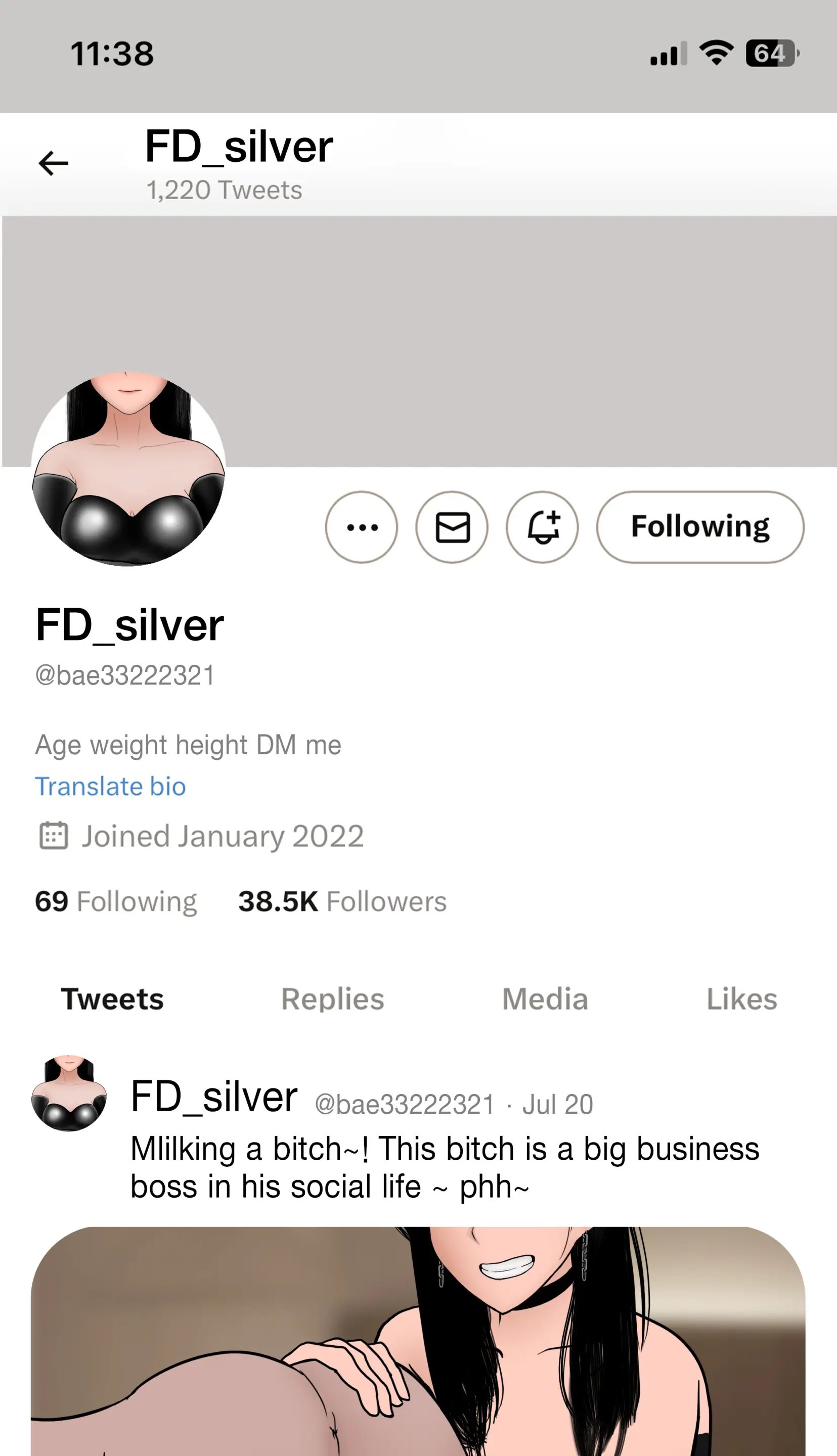Switch to the Replies tab
The width and height of the screenshot is (837, 1456).
(333, 999)
